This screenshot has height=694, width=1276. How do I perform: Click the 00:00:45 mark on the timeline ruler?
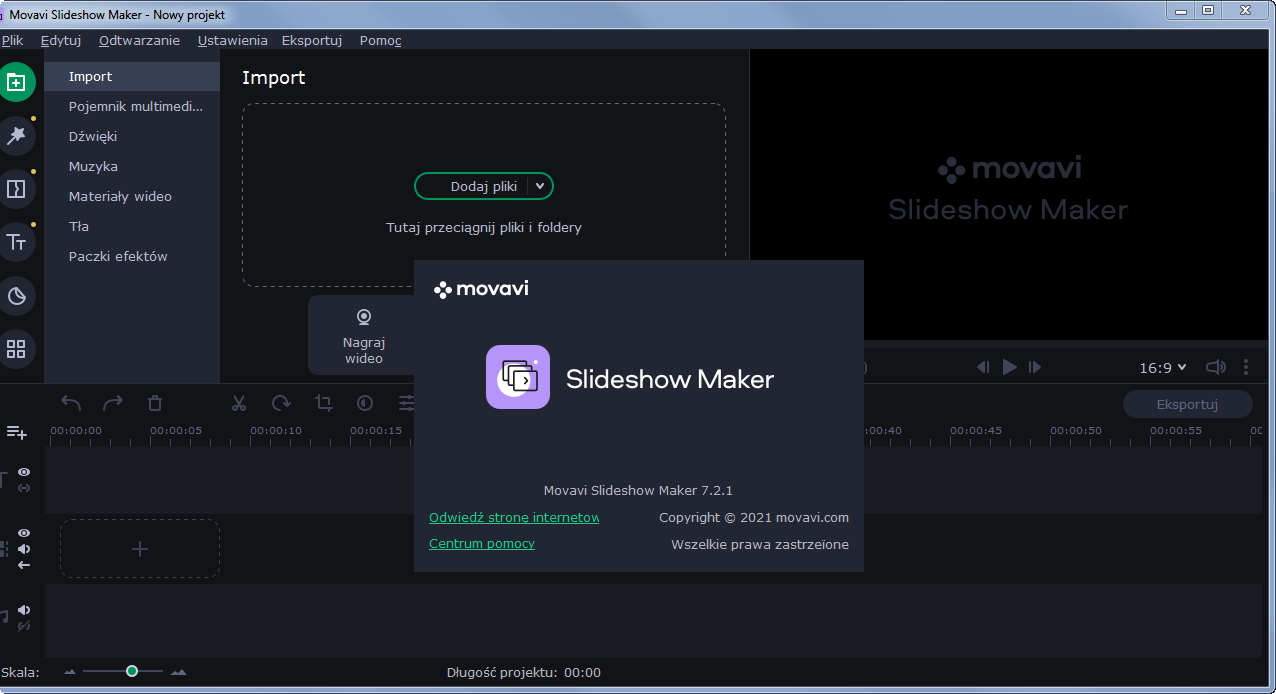[x=976, y=430]
